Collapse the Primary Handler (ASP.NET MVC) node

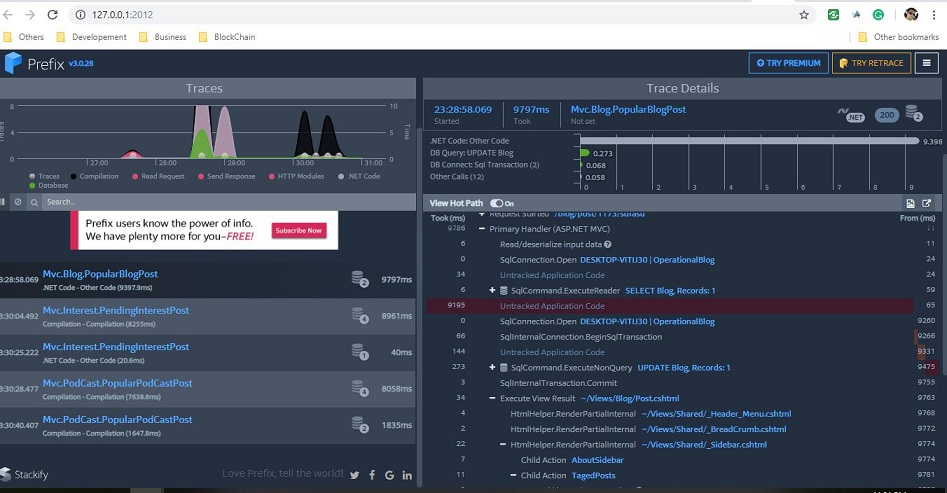(482, 229)
